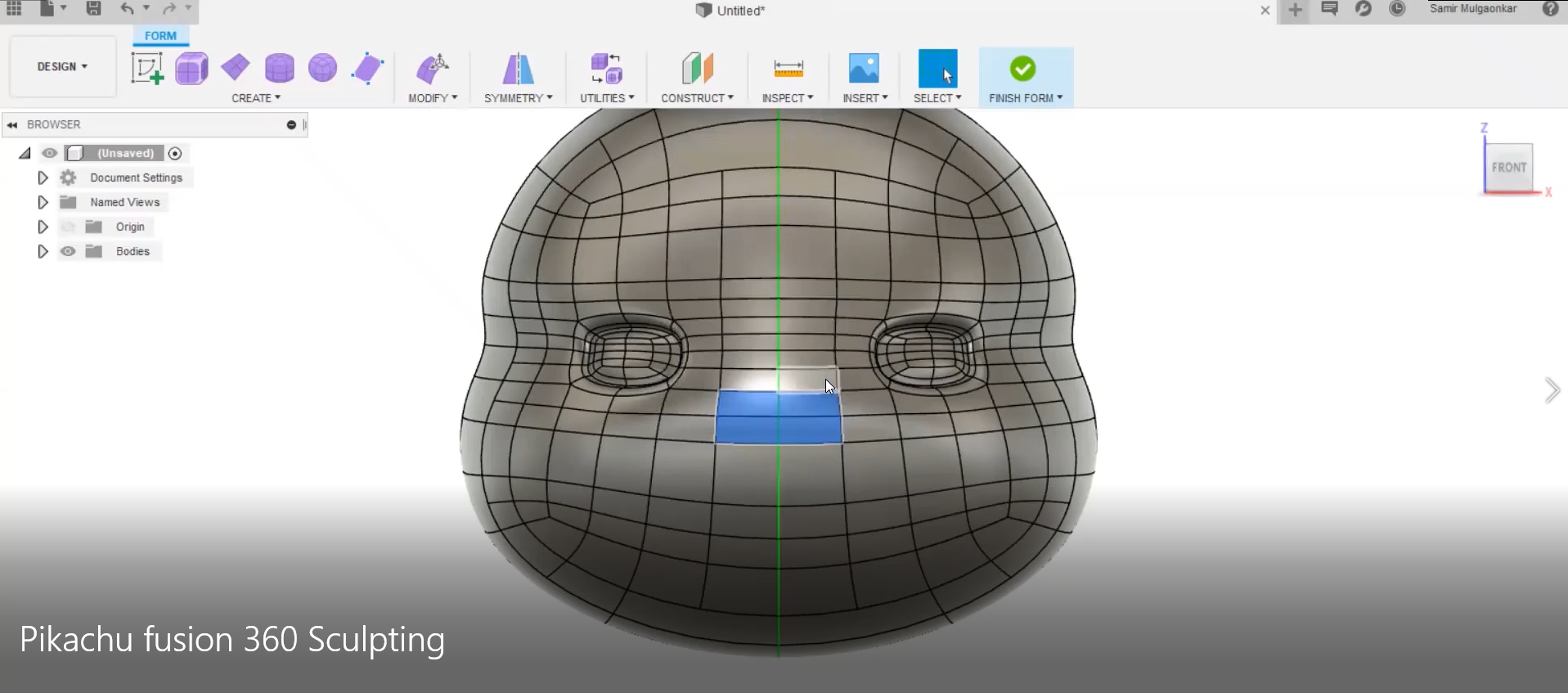Click the File menu document icon
1568x693 pixels.
pyautogui.click(x=47, y=8)
